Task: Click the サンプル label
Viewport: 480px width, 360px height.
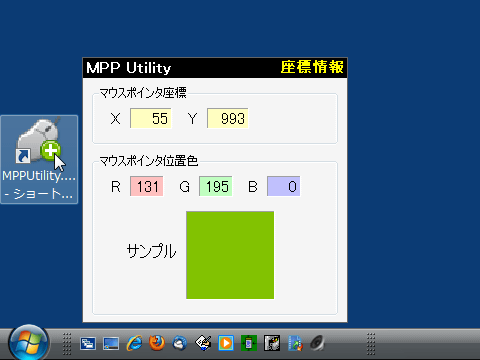Action: [x=151, y=251]
